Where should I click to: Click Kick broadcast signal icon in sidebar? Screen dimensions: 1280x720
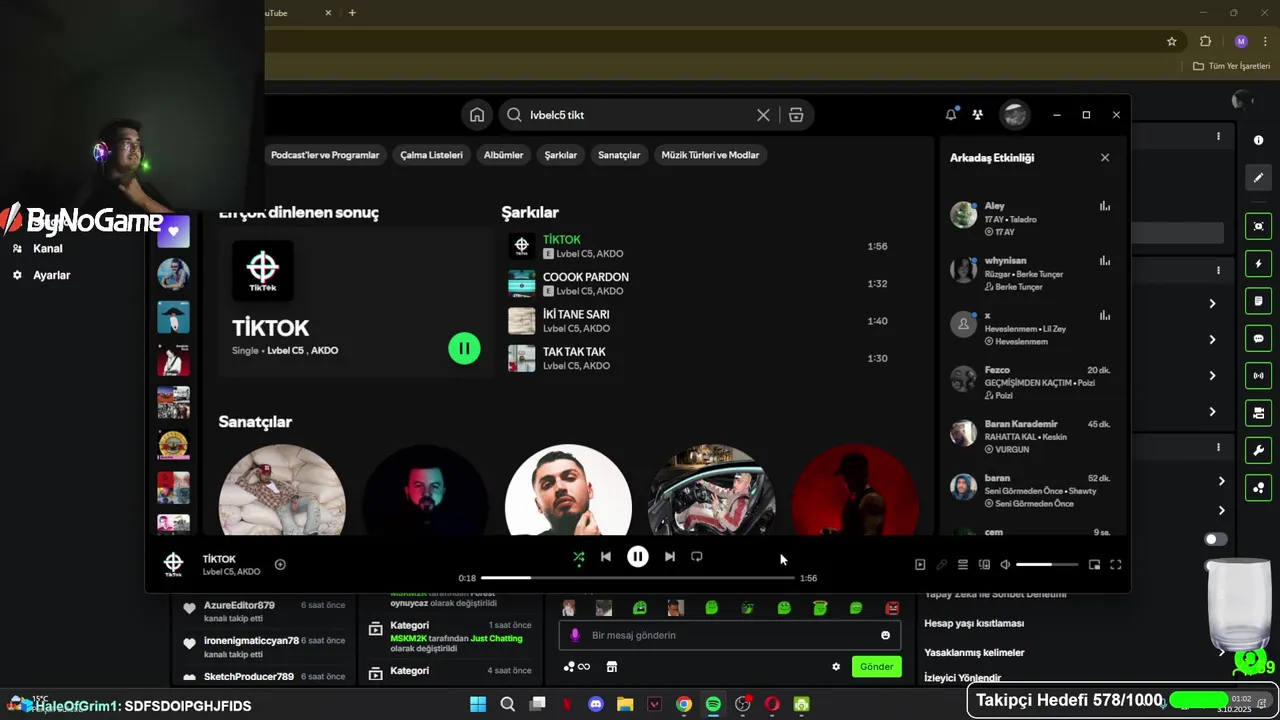(1258, 376)
